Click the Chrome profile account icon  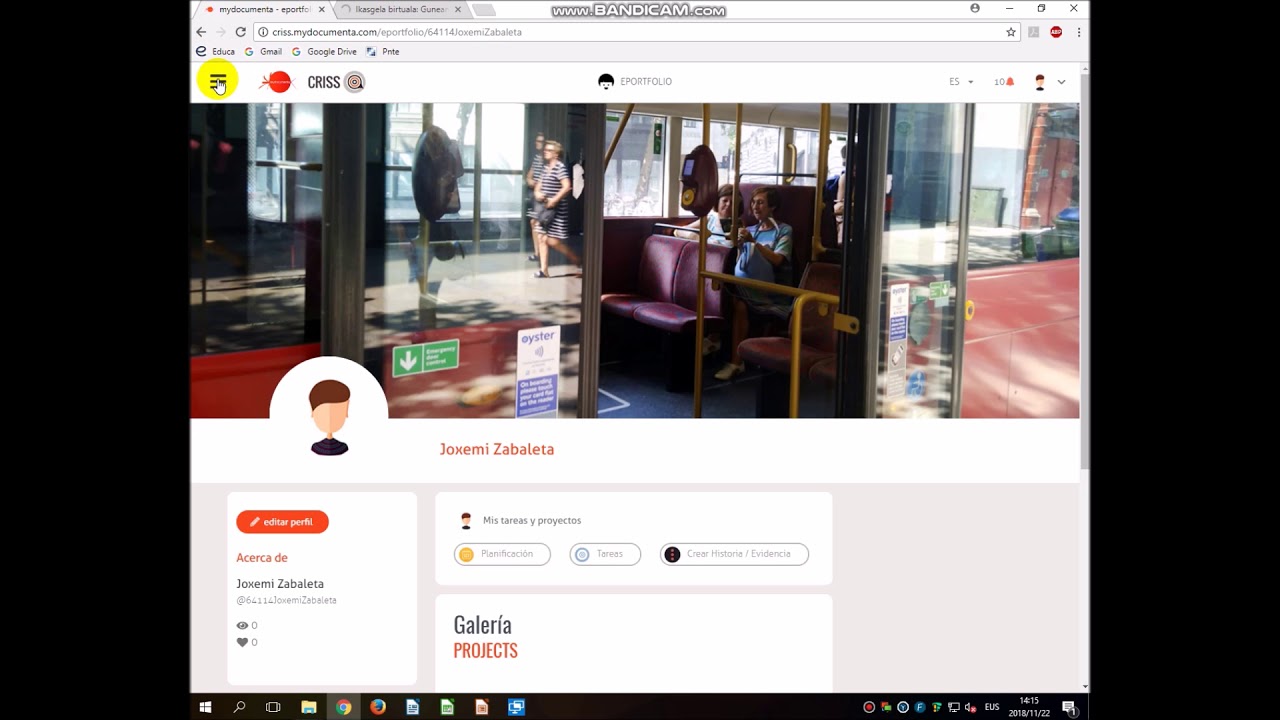click(x=975, y=8)
